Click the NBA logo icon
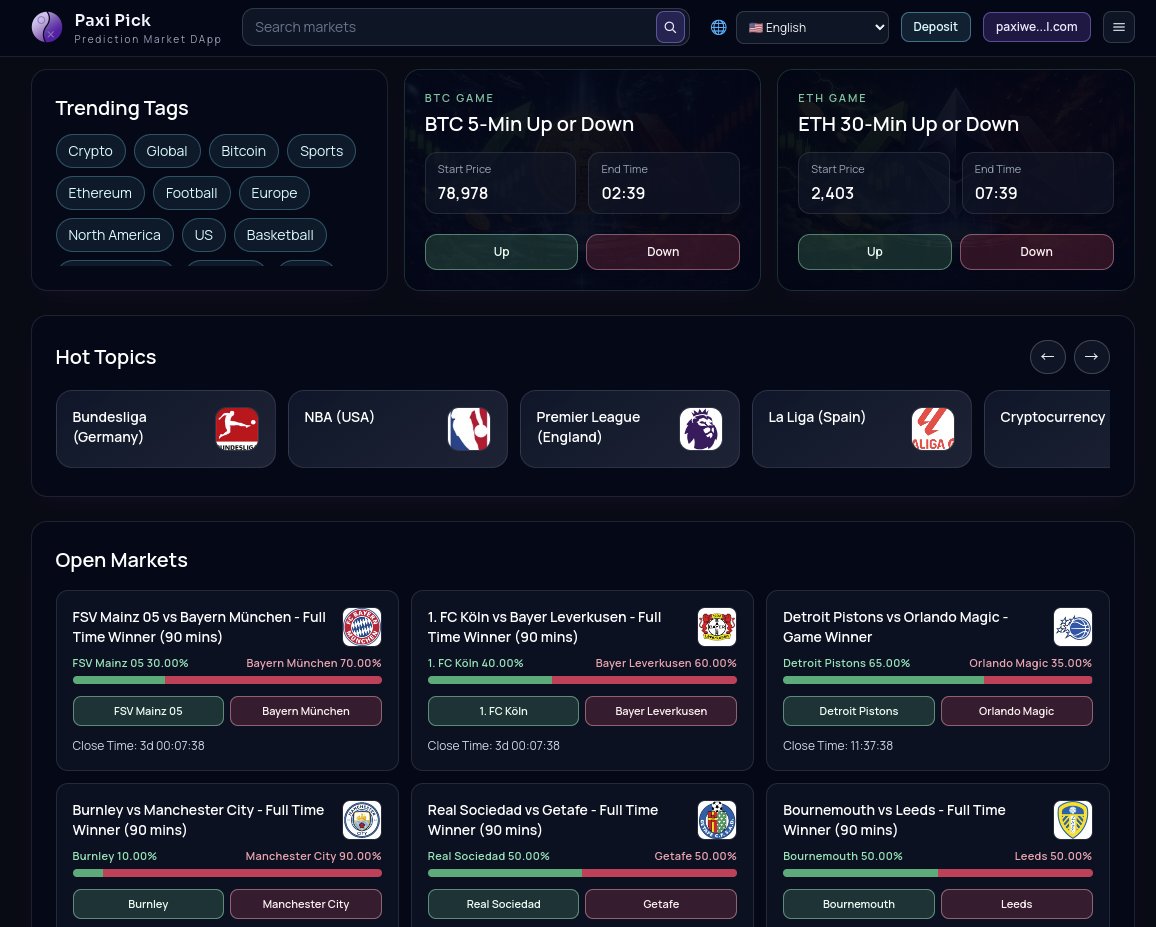The height and width of the screenshot is (927, 1156). tap(469, 428)
